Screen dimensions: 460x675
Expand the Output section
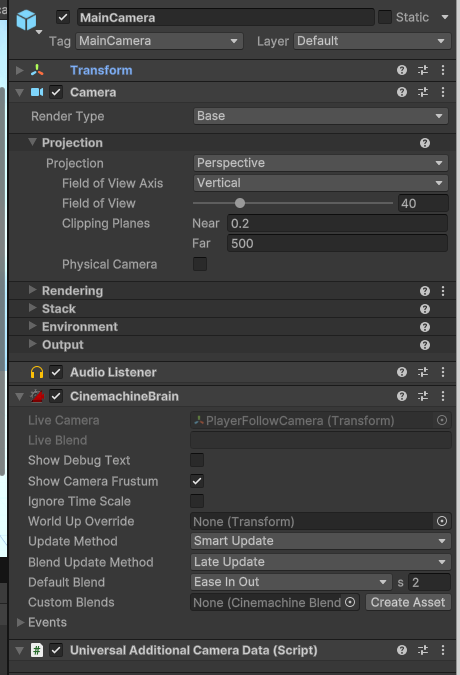[32, 344]
